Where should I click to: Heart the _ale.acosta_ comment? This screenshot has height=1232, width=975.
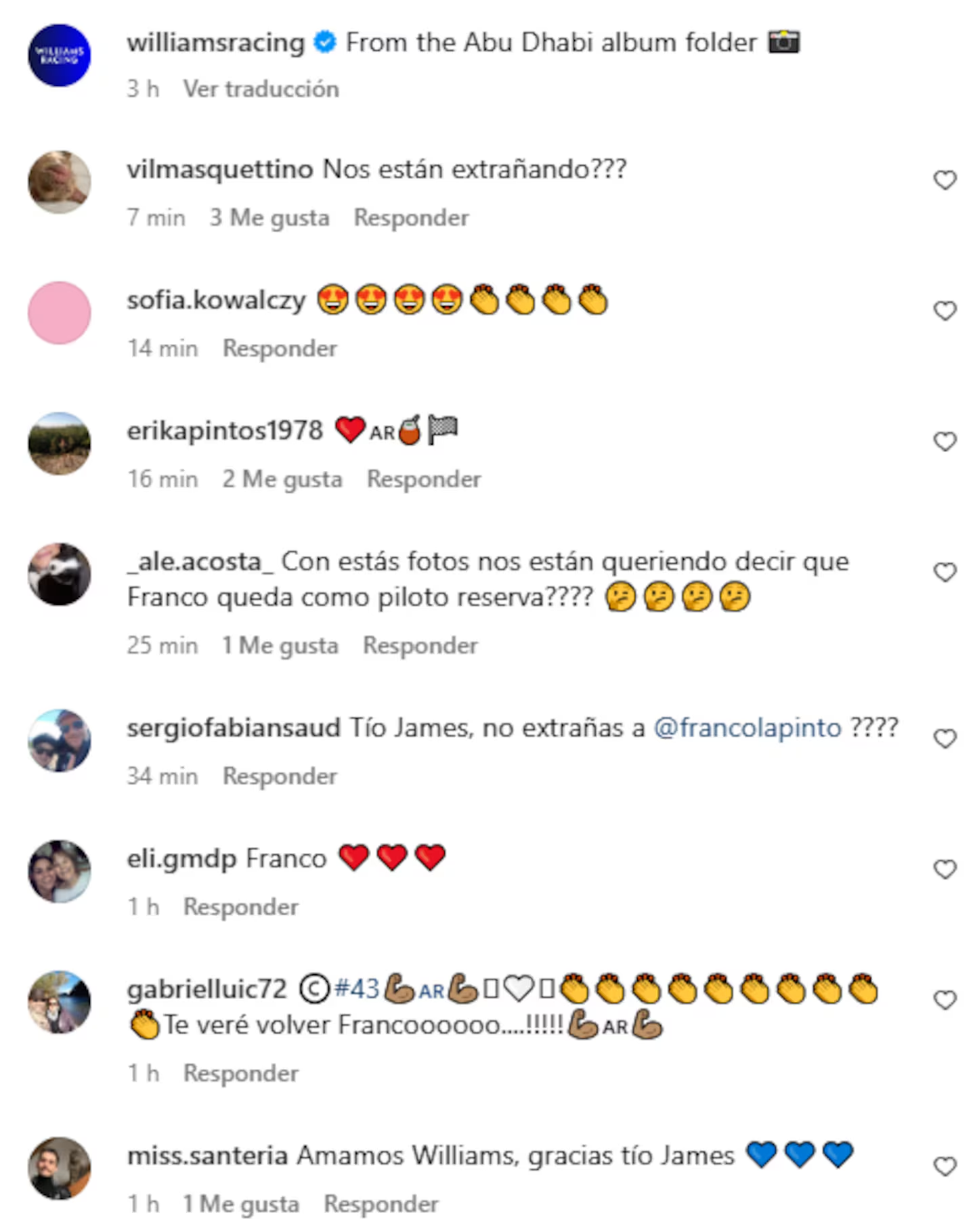(945, 572)
